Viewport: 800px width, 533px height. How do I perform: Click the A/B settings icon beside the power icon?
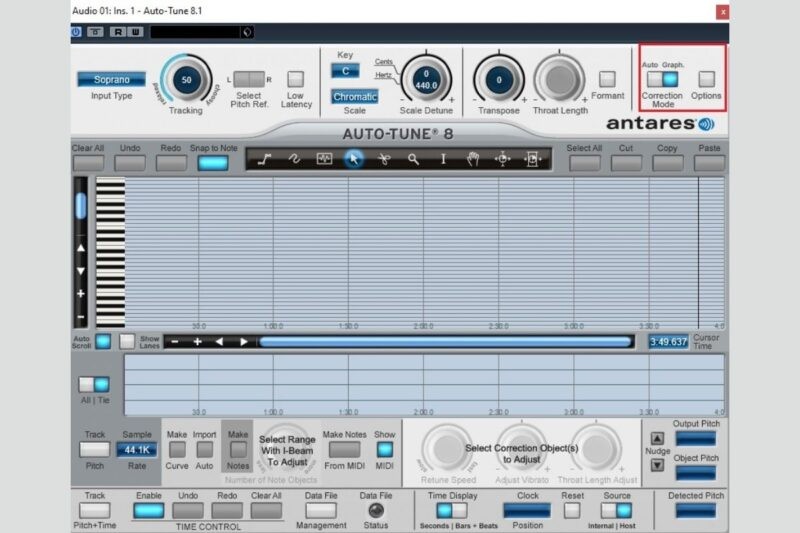pos(95,32)
